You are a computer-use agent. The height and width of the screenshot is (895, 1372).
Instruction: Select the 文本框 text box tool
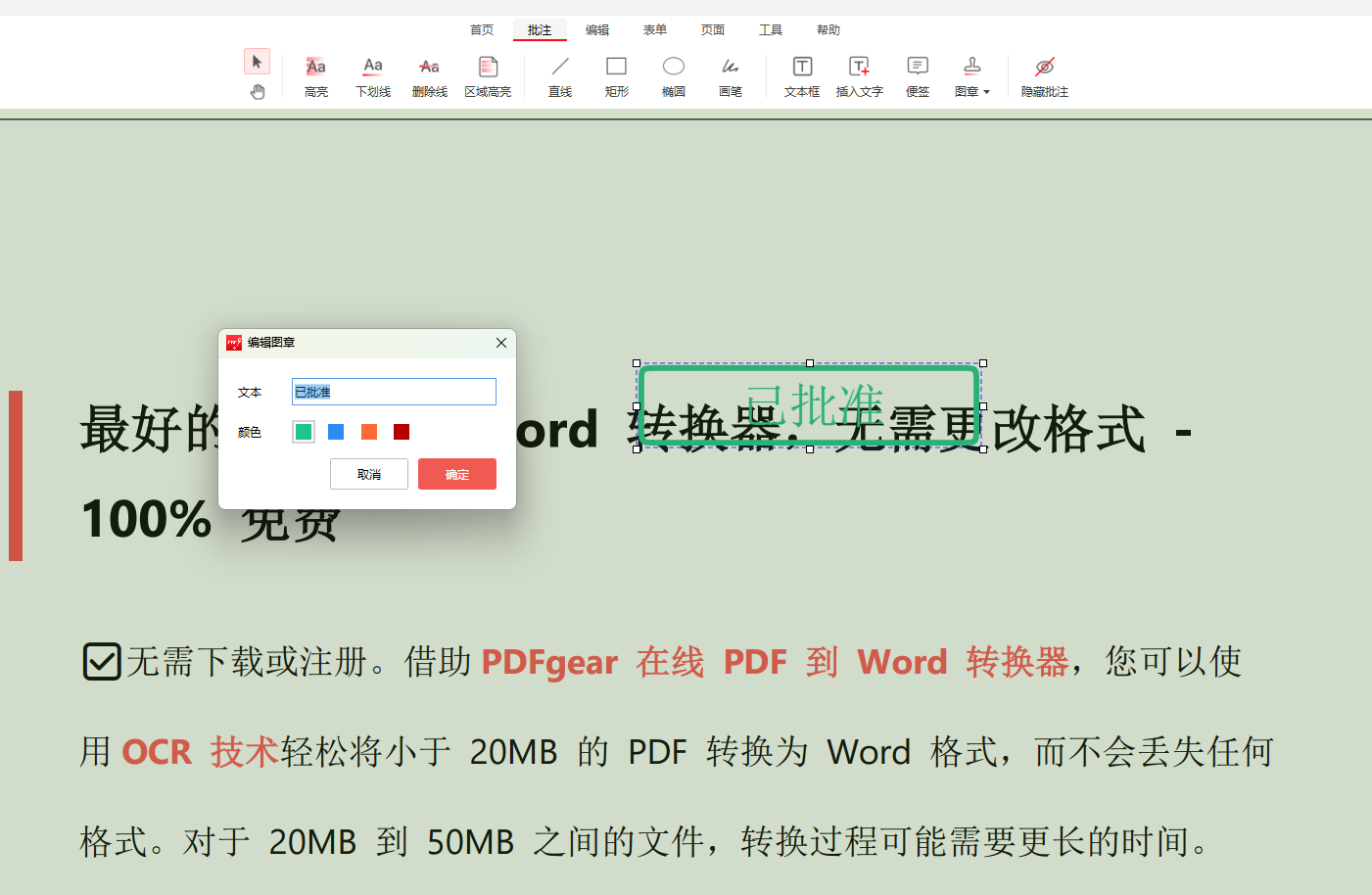coord(802,77)
